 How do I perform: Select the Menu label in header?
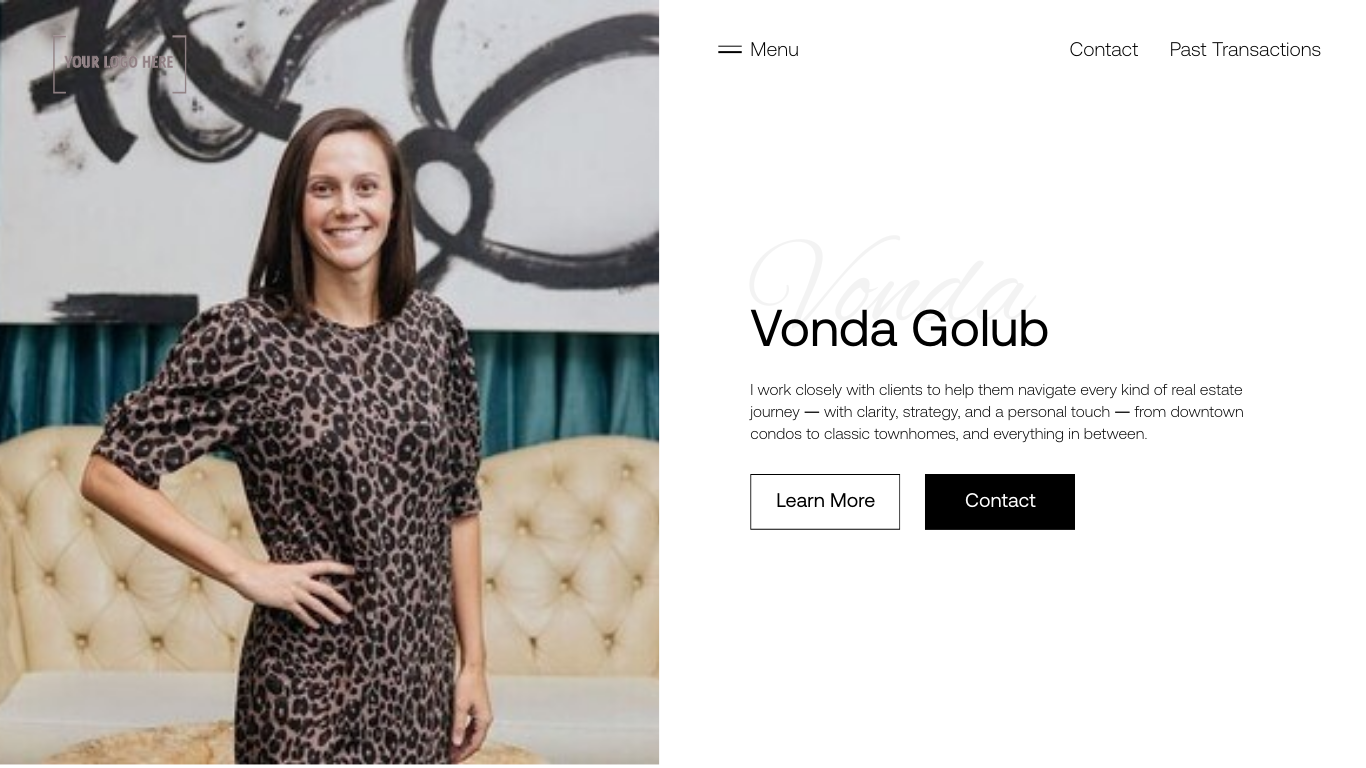tap(774, 49)
